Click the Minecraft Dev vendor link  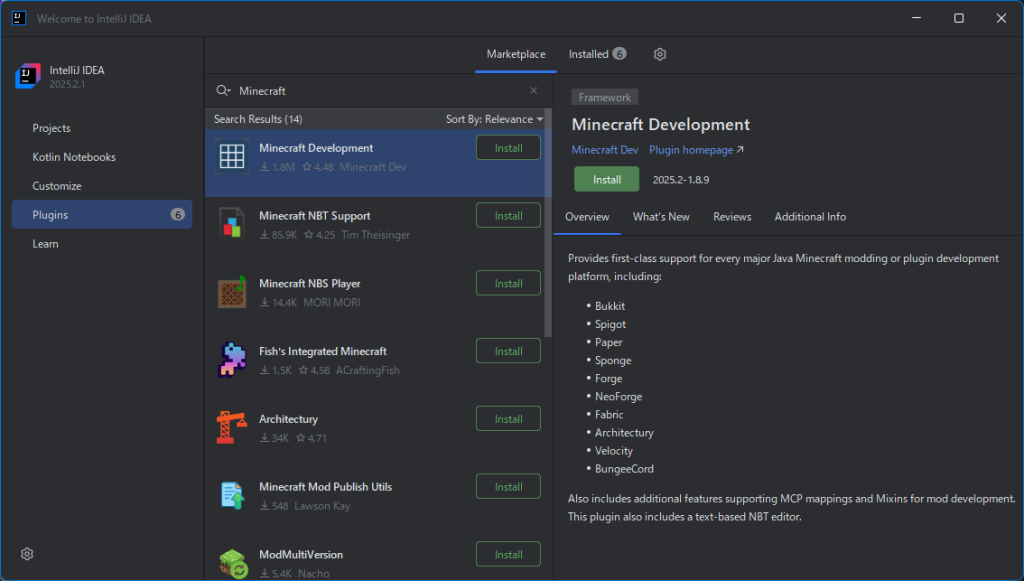pos(604,150)
